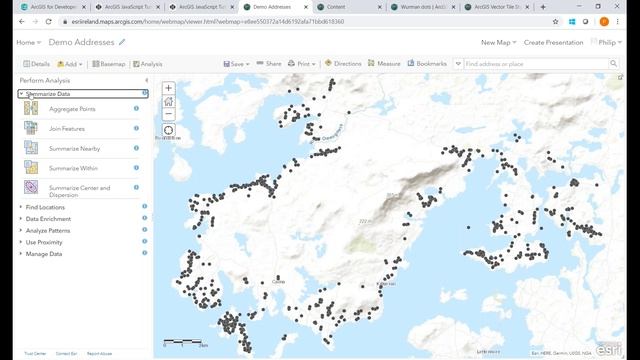Open the Chrome three-dot menu
Viewport: 640px width, 360px height.
click(x=618, y=22)
